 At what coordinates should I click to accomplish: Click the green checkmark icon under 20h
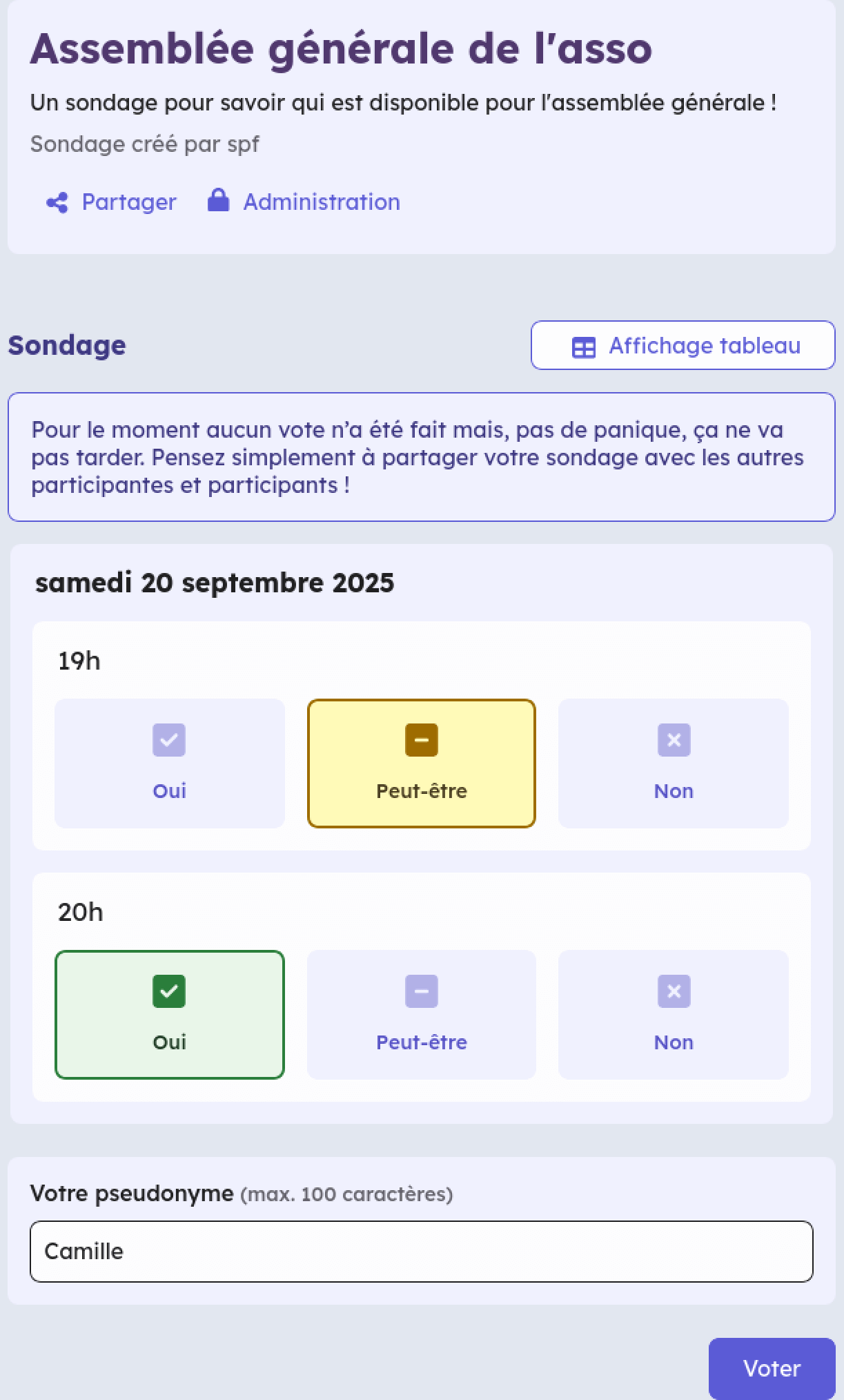[169, 991]
